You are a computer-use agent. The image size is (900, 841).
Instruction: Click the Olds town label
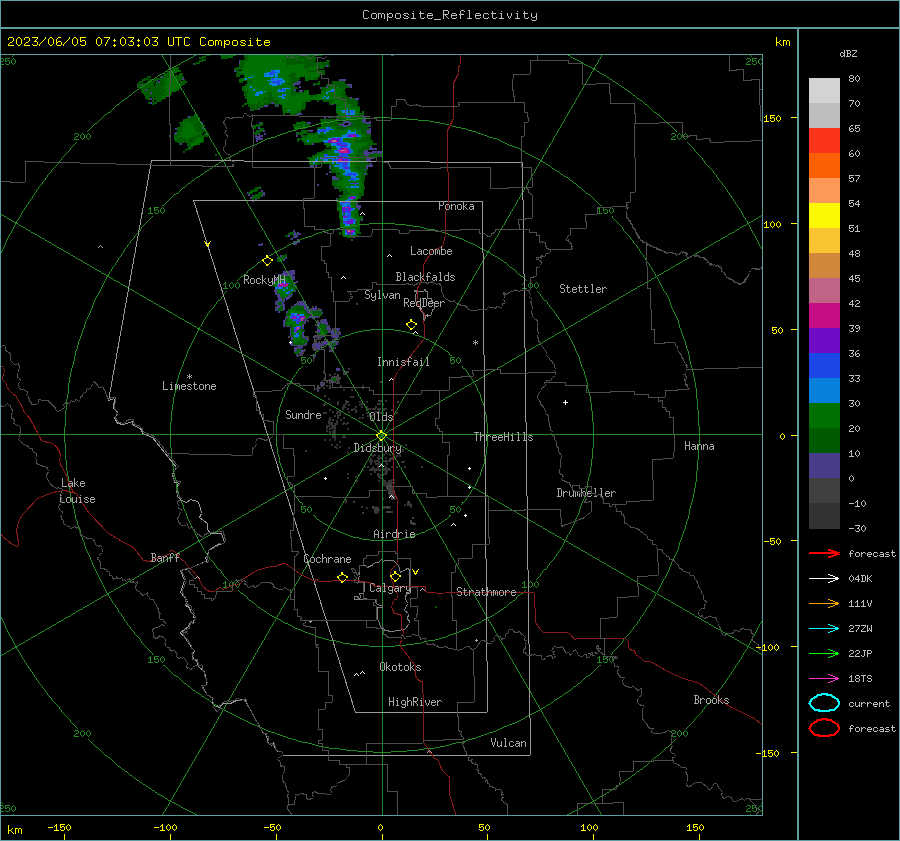(x=381, y=417)
